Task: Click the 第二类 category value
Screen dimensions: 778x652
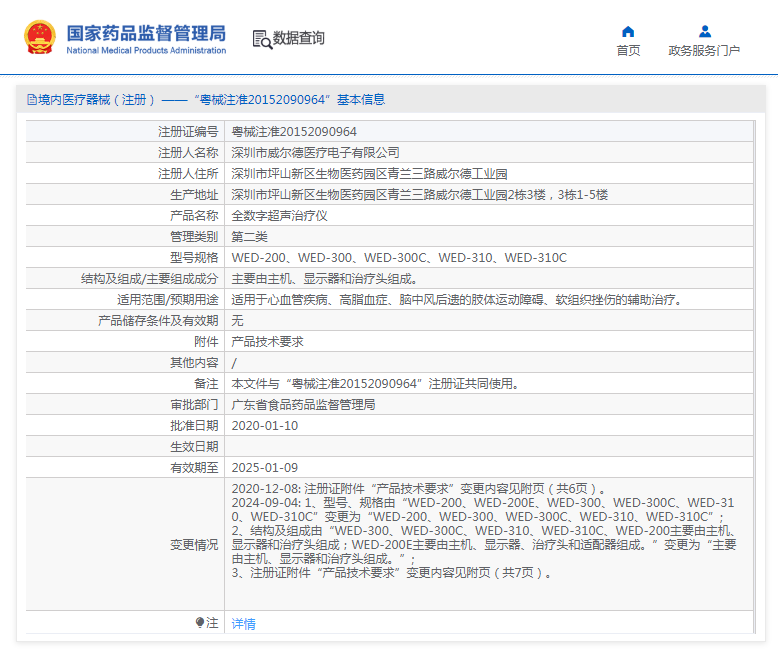Action: [x=250, y=237]
